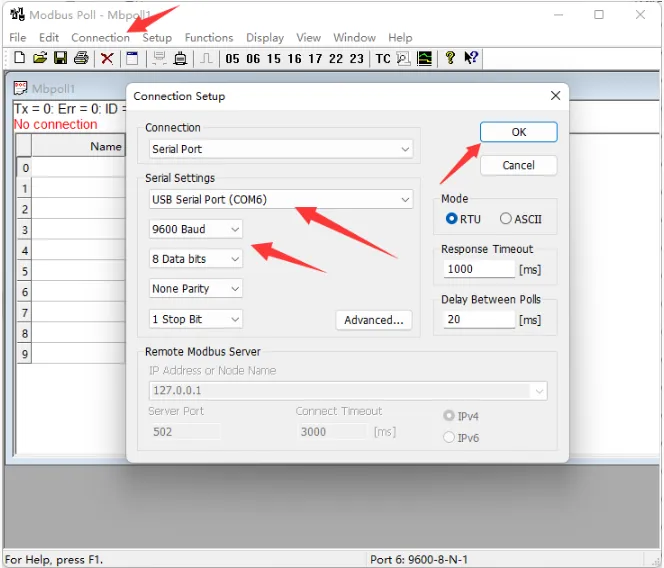Select RTU mode radio button
The height and width of the screenshot is (568, 664).
(x=451, y=219)
